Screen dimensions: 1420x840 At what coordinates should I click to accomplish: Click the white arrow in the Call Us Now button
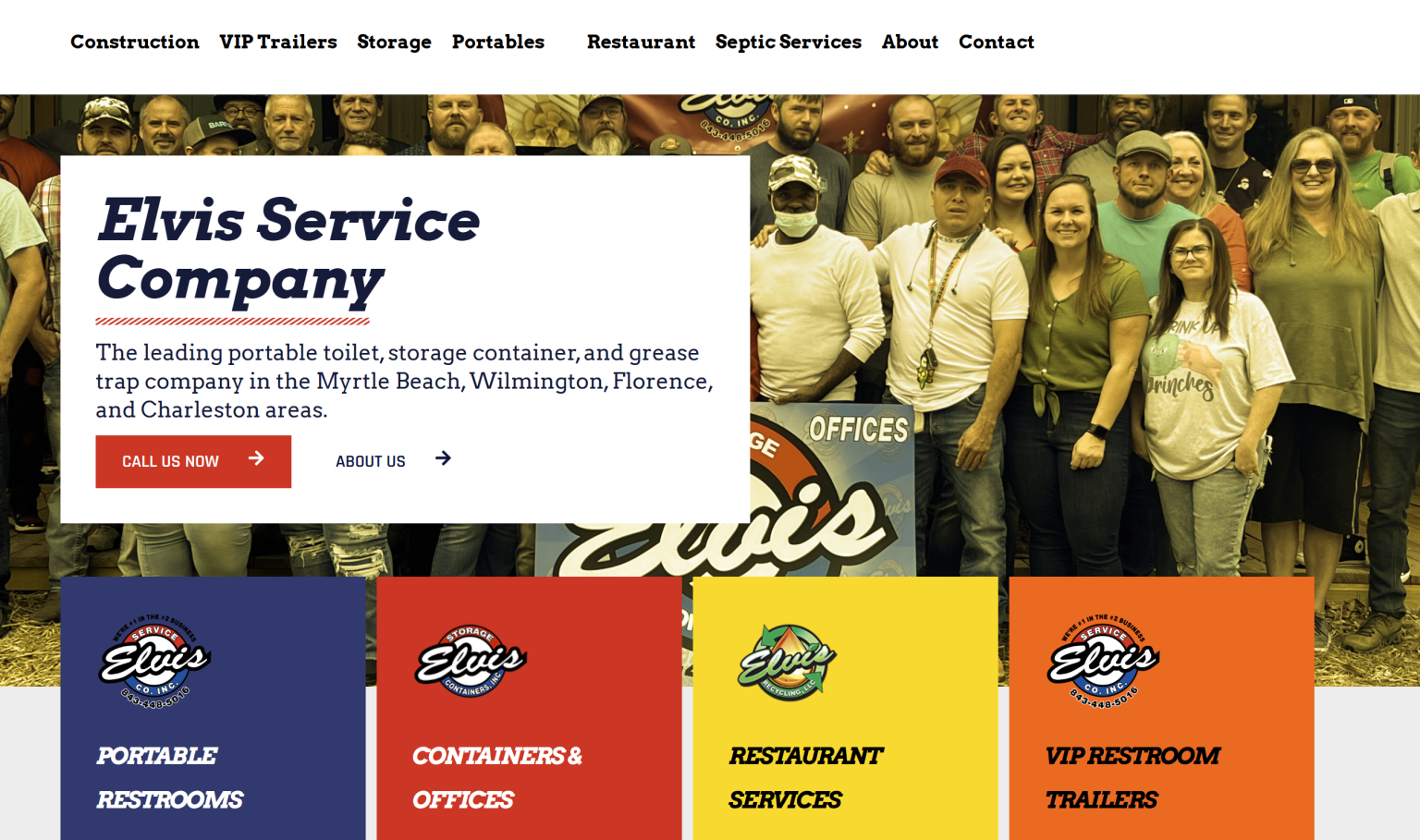[x=256, y=458]
